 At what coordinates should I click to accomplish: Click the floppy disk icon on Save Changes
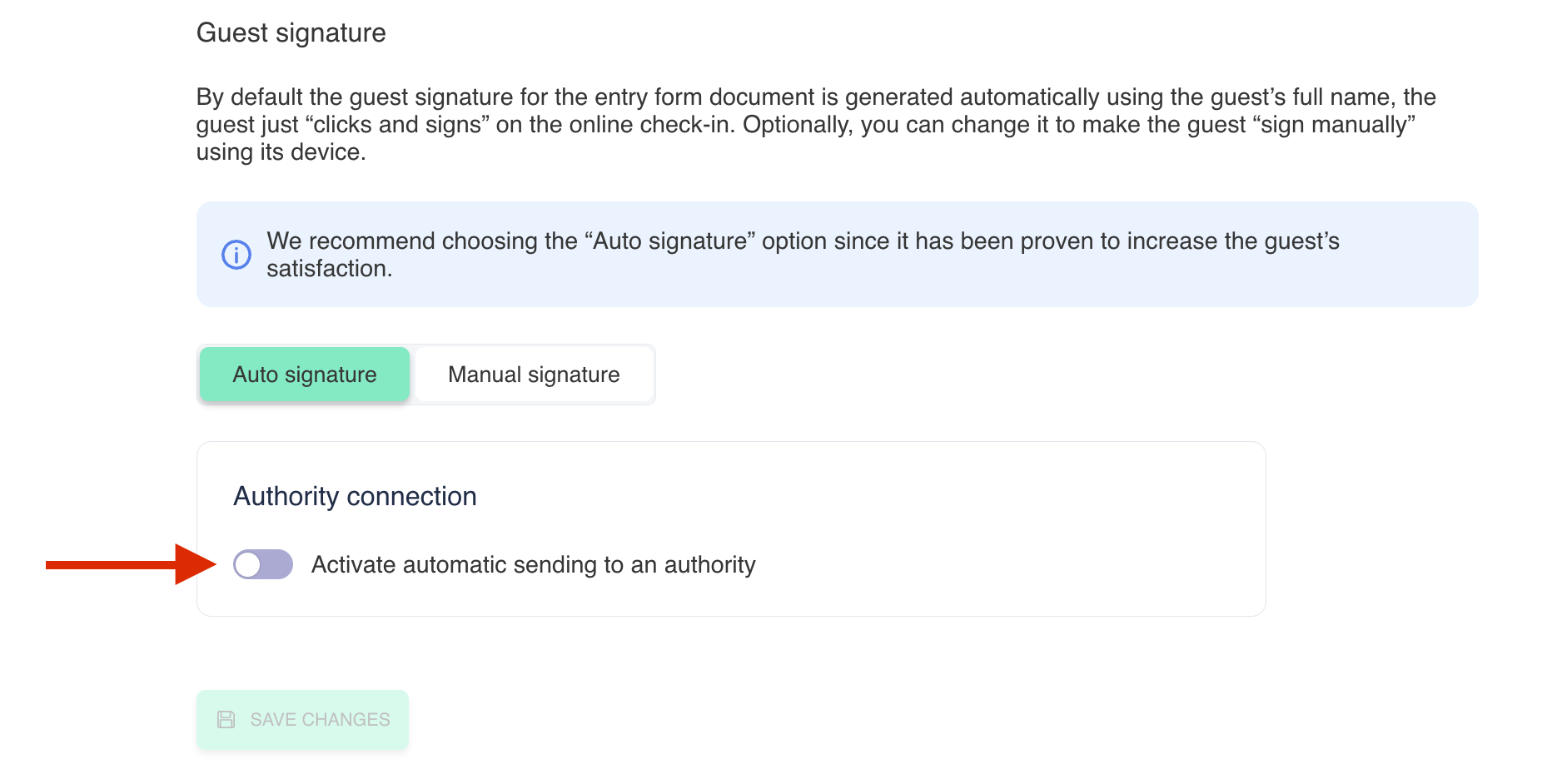pyautogui.click(x=226, y=720)
